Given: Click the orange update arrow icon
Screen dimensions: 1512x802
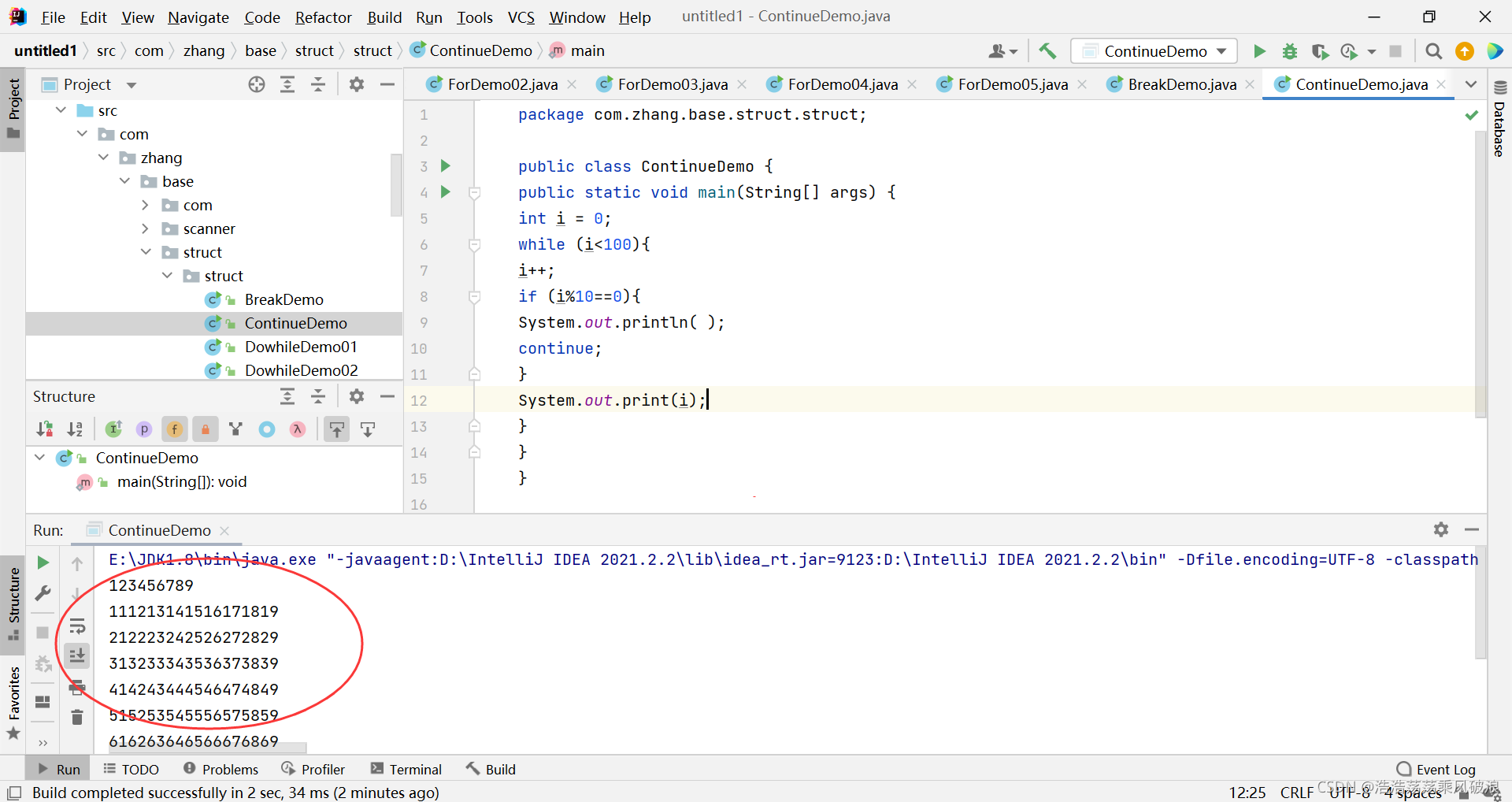Looking at the screenshot, I should (1465, 51).
